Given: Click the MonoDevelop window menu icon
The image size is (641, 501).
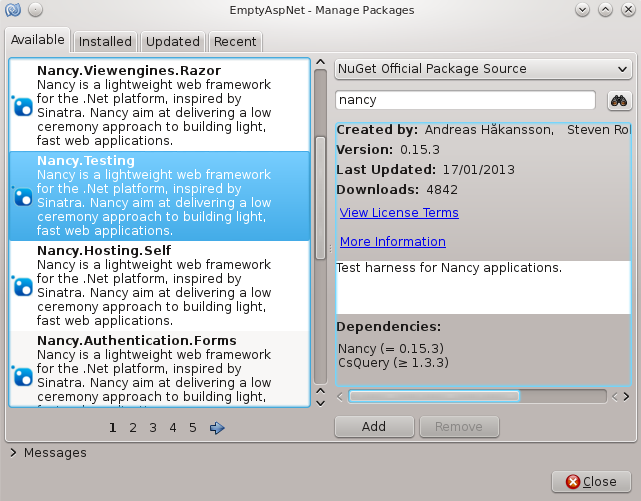Looking at the screenshot, I should tap(13, 10).
